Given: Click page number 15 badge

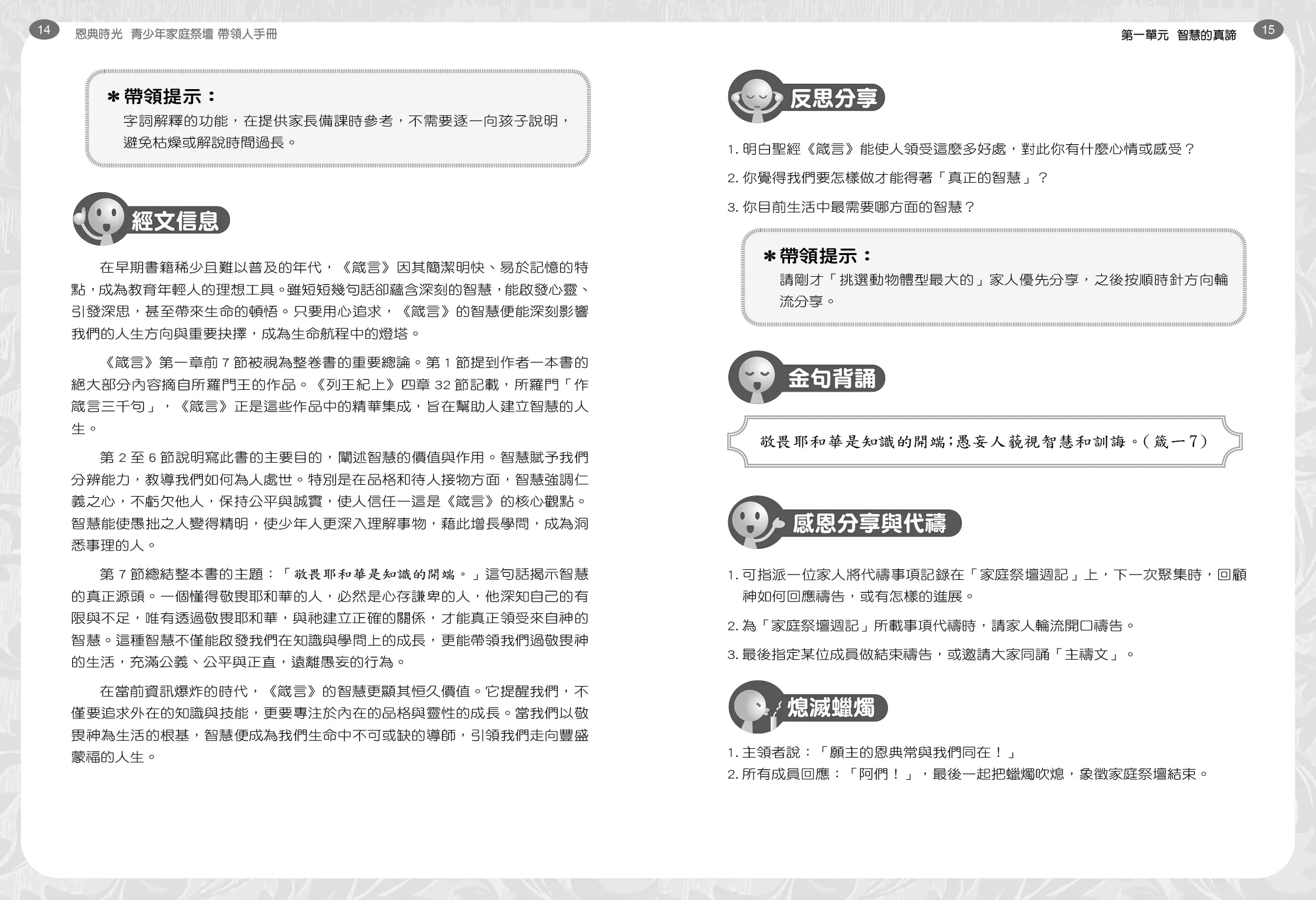Looking at the screenshot, I should tap(1268, 30).
